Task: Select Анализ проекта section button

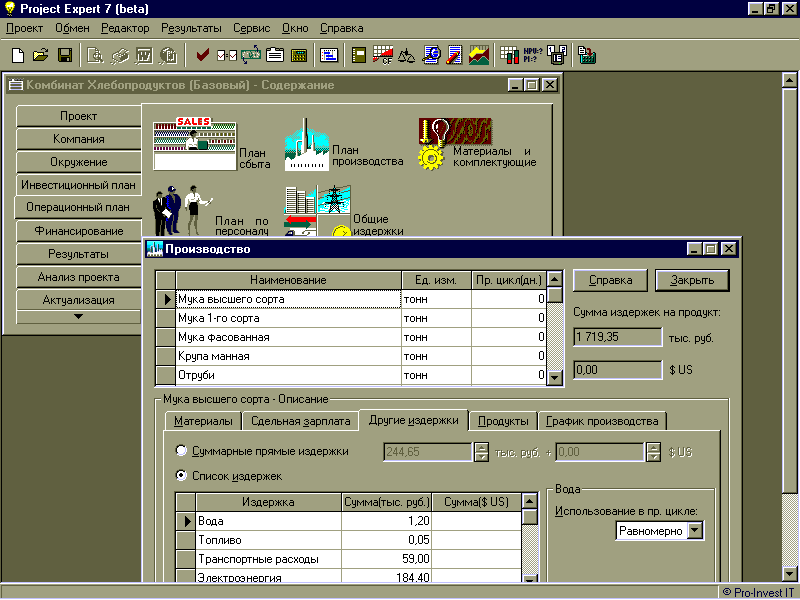Action: 79,277
